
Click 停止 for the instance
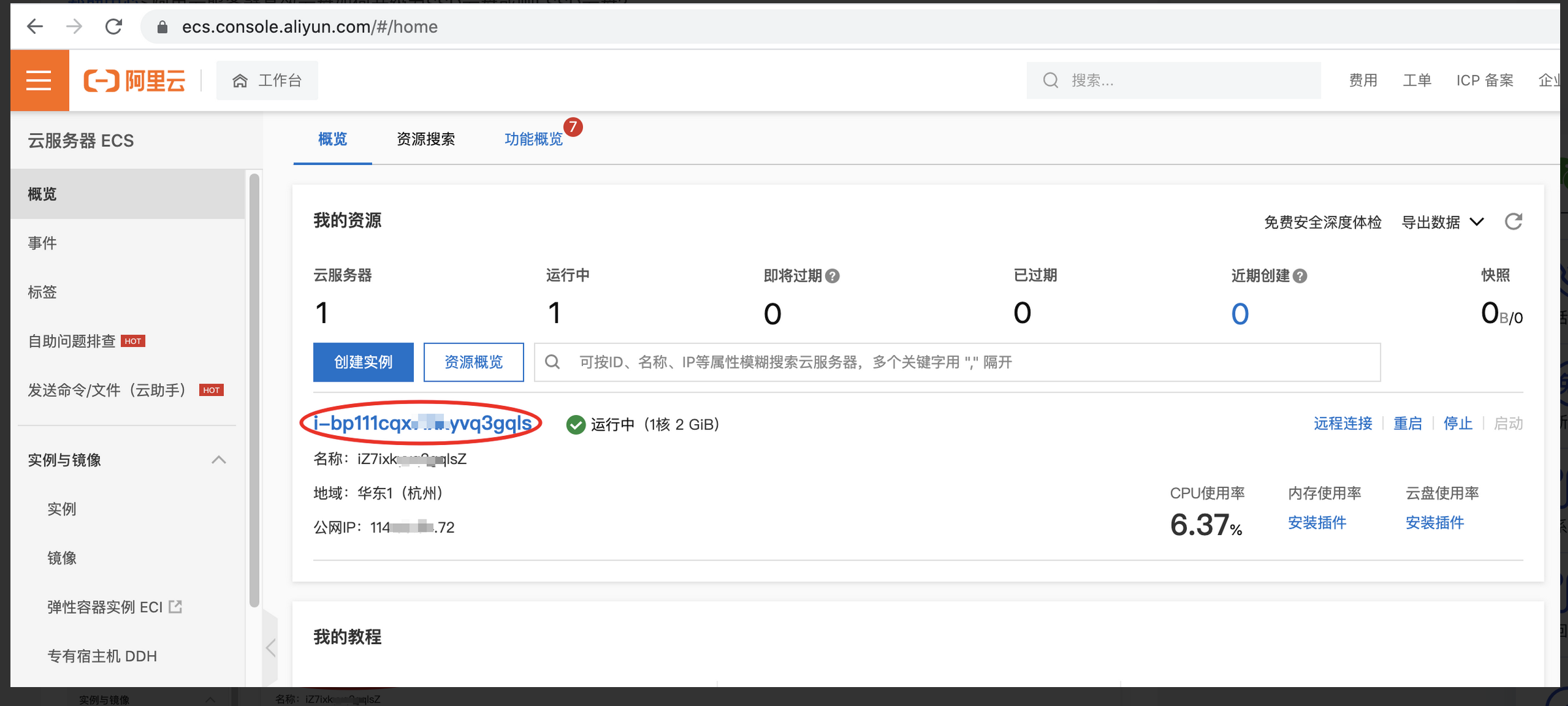tap(1458, 423)
